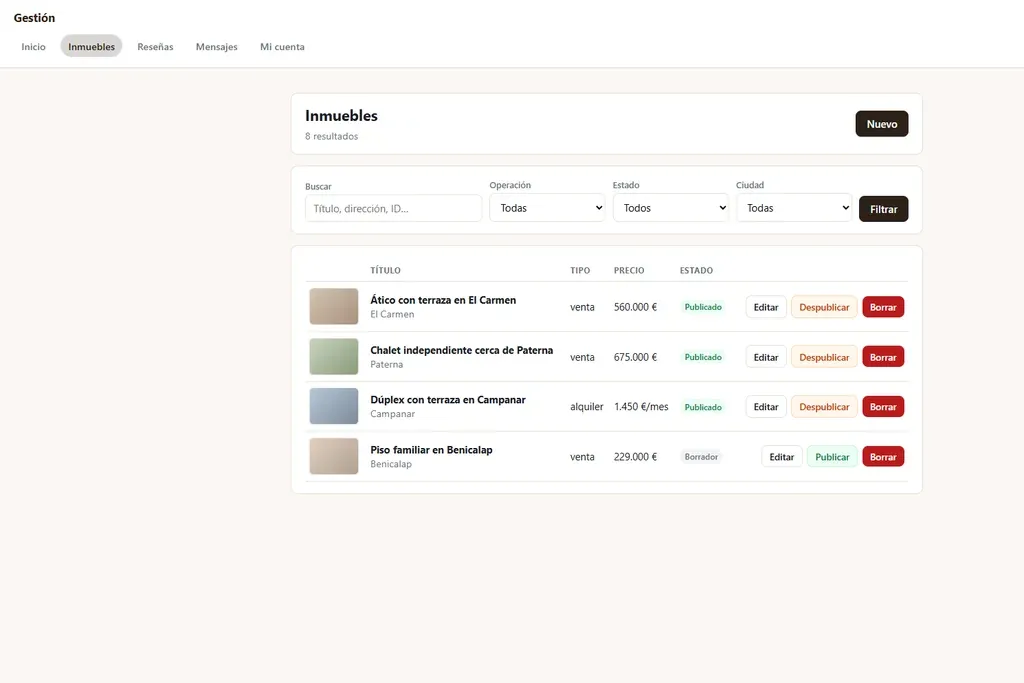Viewport: 1024px width, 683px height.
Task: Select the green Chalet independiente thumbnail
Action: (334, 357)
